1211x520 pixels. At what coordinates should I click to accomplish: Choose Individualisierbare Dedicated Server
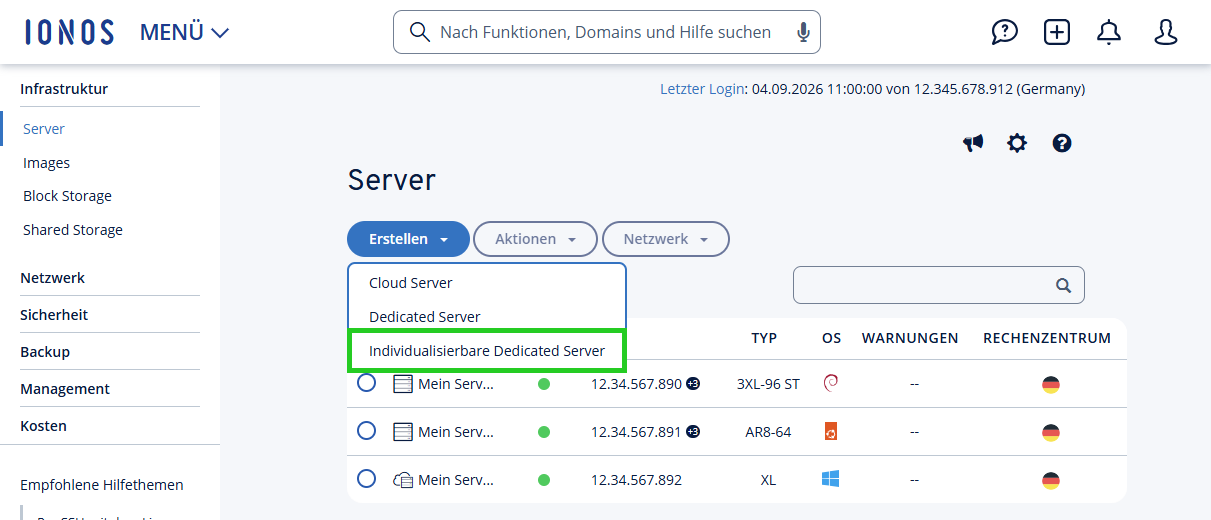487,351
